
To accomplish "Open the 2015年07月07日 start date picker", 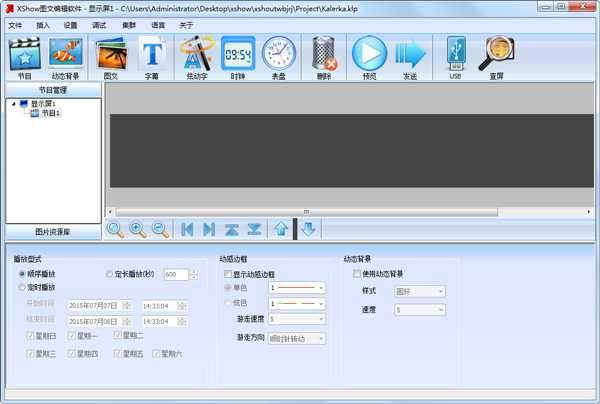I will pos(99,306).
